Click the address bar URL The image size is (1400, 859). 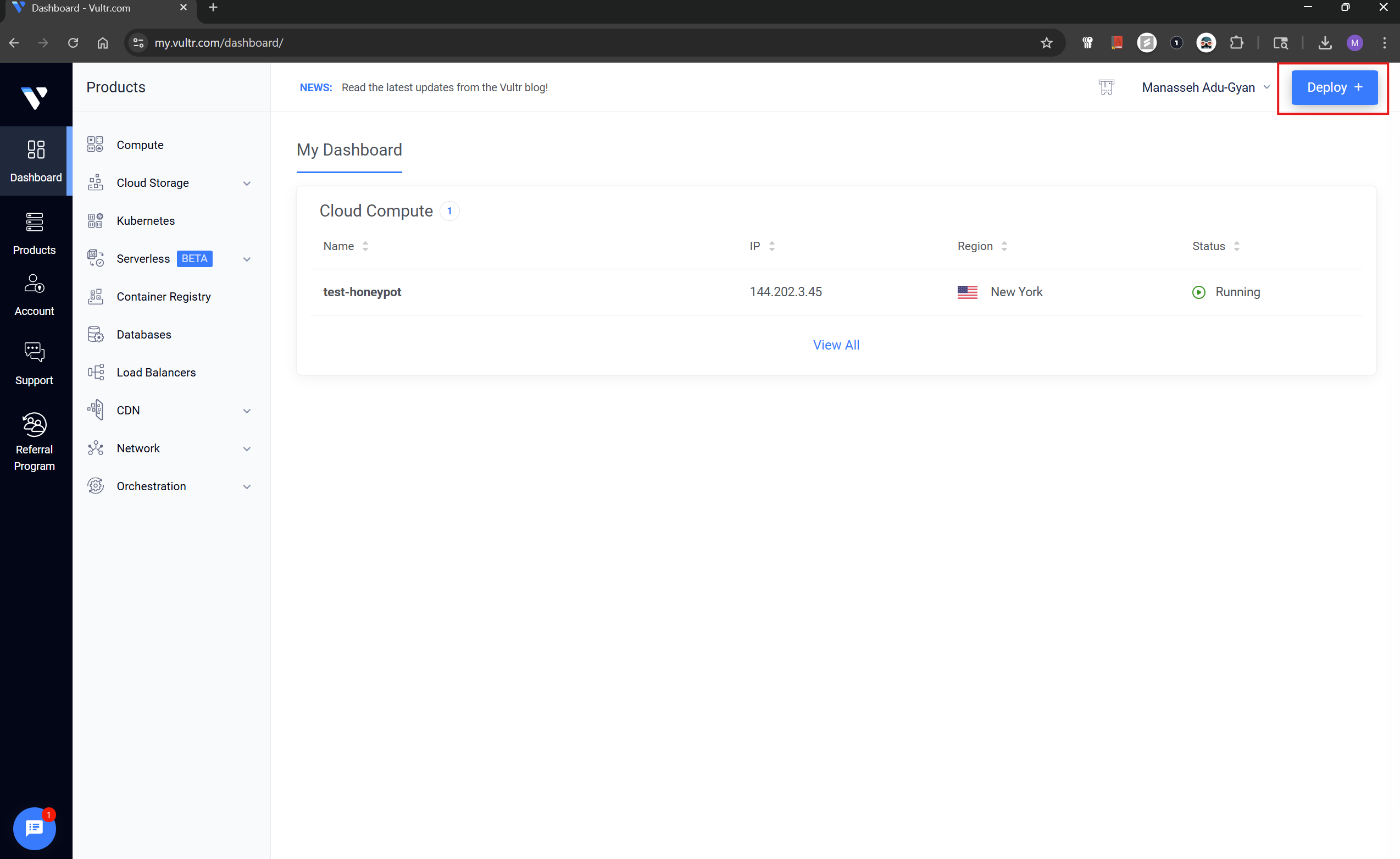pyautogui.click(x=219, y=43)
